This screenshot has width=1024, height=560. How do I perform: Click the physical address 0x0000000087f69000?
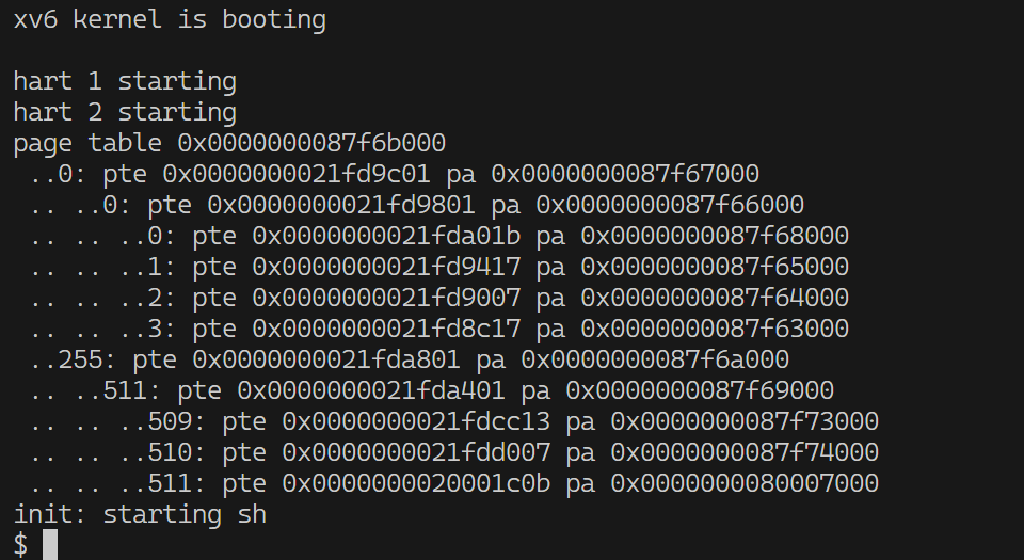[700, 391]
